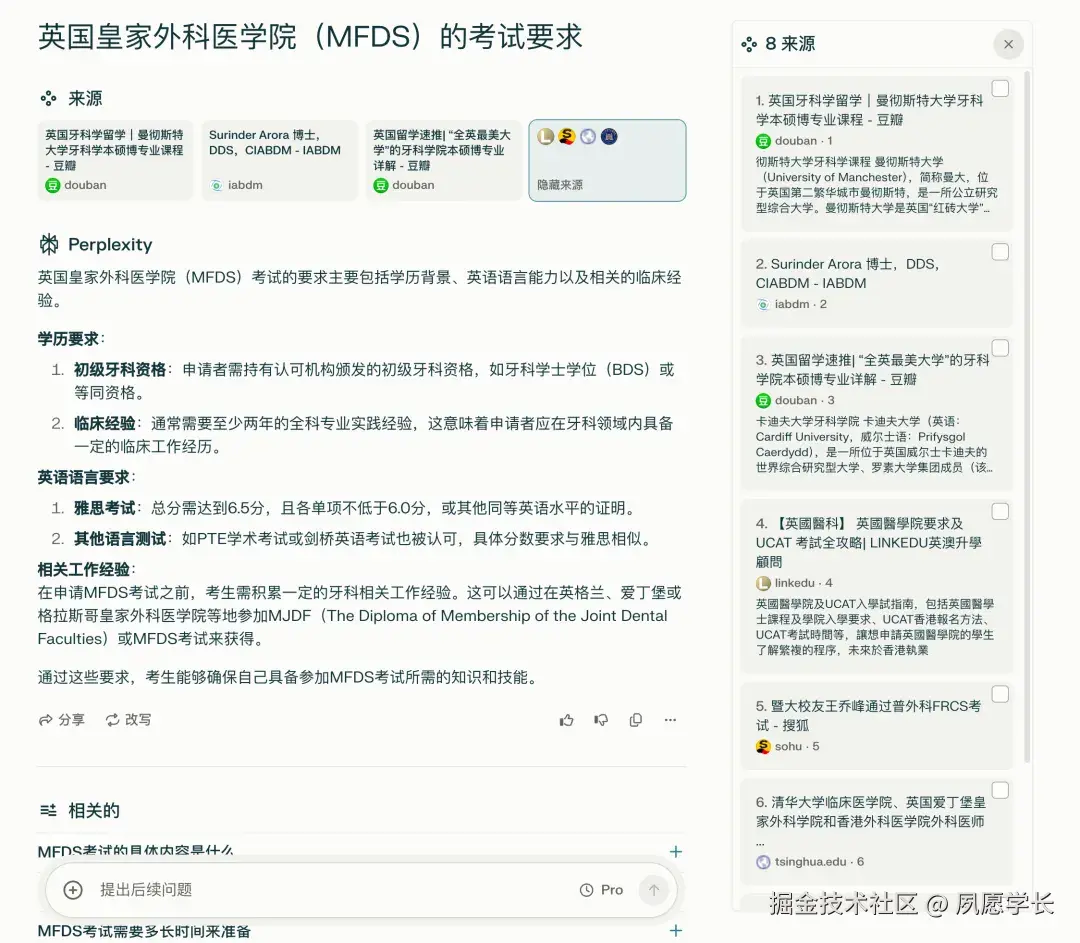Check the 搜狐 FRCS source checkbox

tap(1000, 693)
